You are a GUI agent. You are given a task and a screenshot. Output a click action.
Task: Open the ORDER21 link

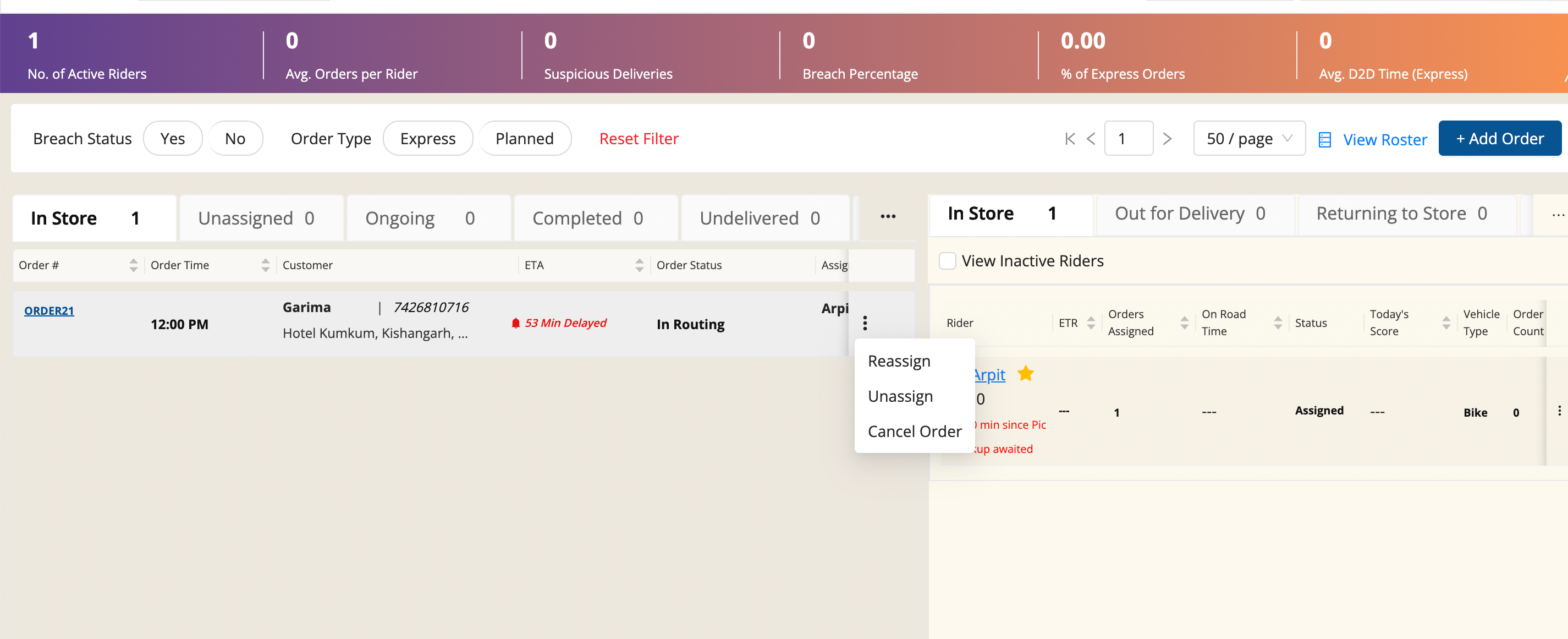49,310
